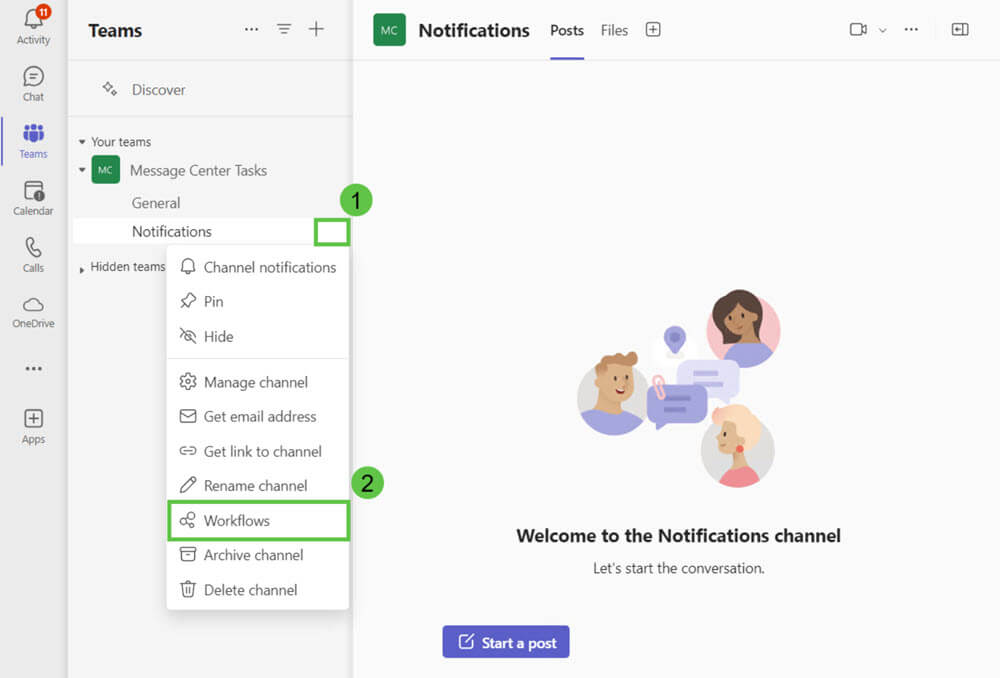
Task: Choose Channel notifications from the menu
Action: click(x=258, y=267)
